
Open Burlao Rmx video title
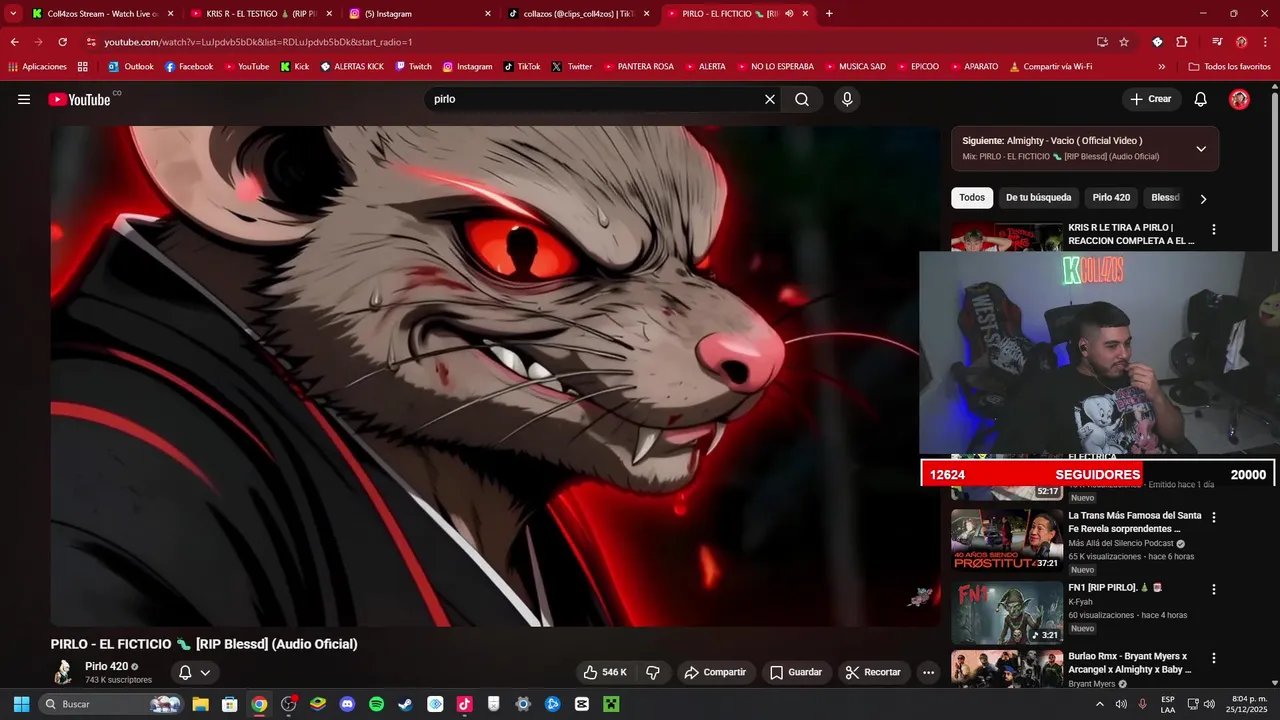point(1129,663)
